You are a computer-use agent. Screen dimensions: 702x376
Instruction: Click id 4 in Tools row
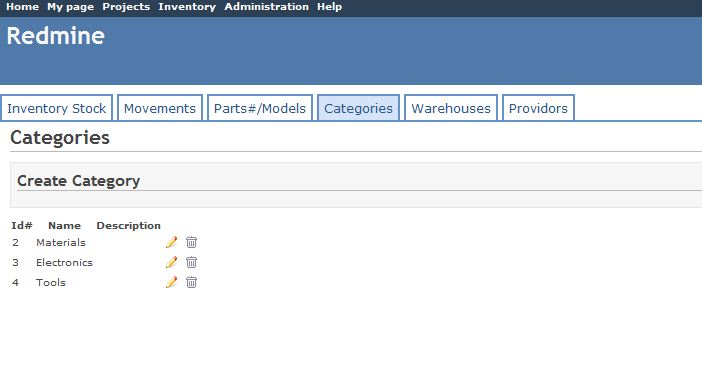tap(16, 282)
